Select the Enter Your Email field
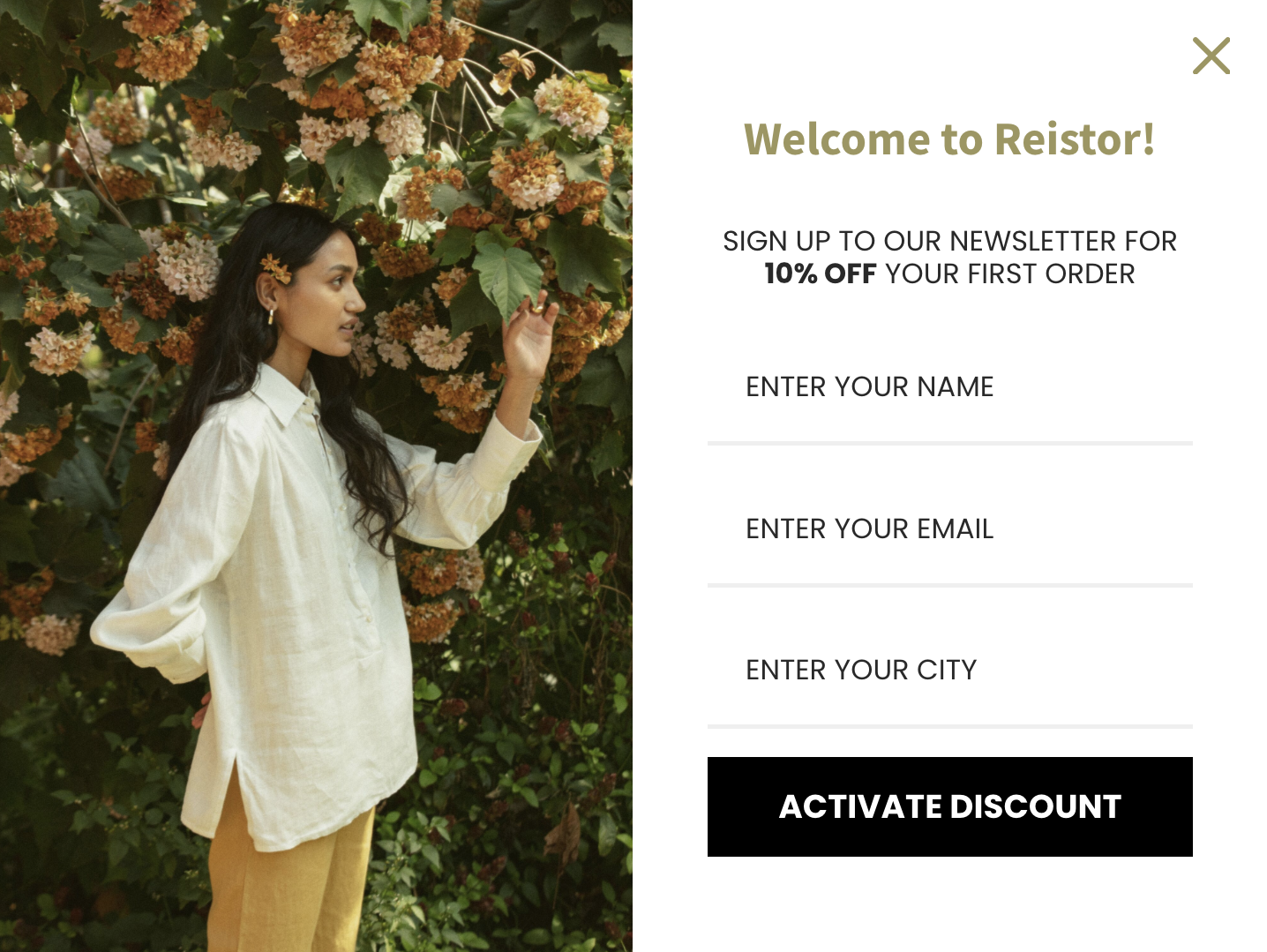1267x952 pixels. pyautogui.click(x=949, y=528)
